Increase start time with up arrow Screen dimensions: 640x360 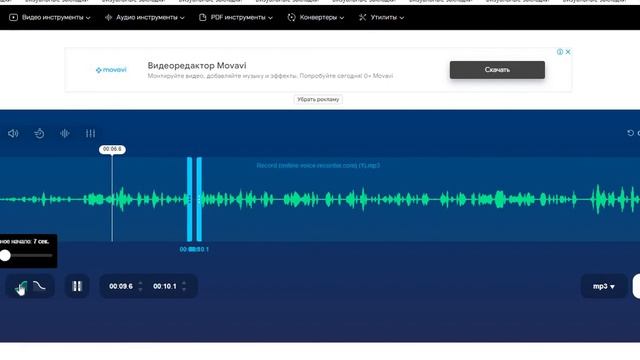[x=140, y=283]
